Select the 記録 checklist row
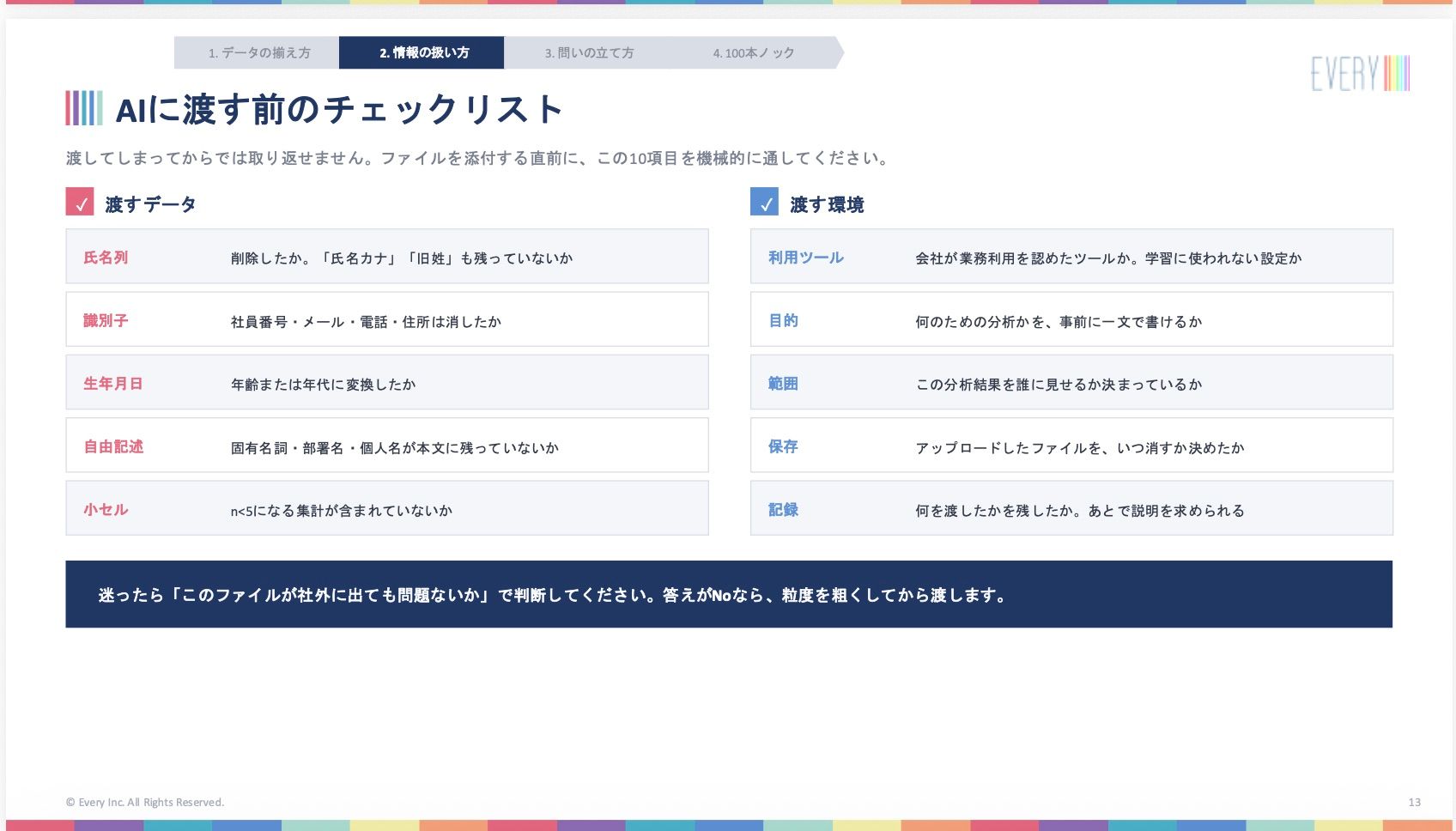This screenshot has width=1456, height=831. click(1071, 509)
